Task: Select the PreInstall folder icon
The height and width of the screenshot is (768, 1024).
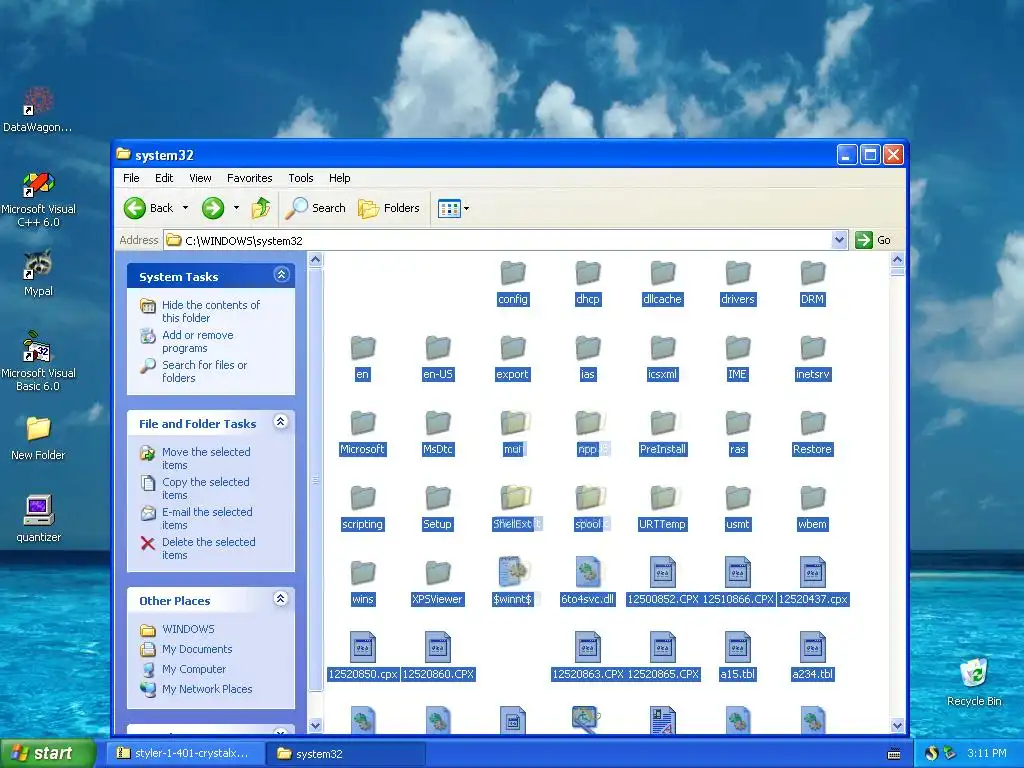Action: coord(662,423)
